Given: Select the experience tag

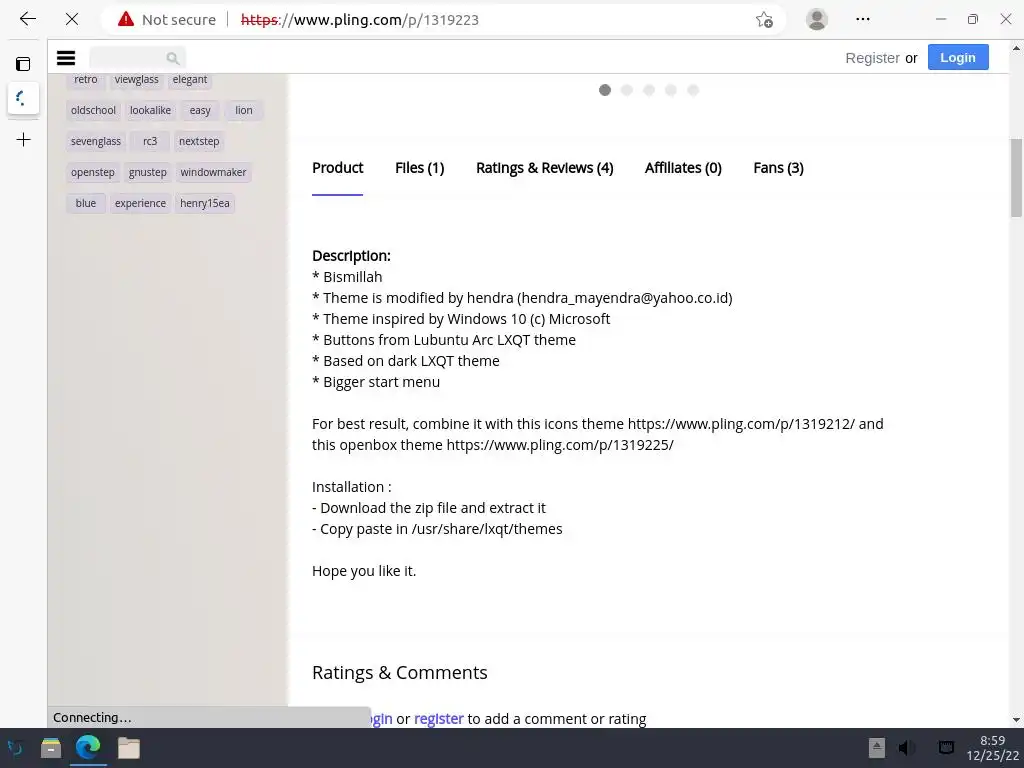Looking at the screenshot, I should [140, 203].
